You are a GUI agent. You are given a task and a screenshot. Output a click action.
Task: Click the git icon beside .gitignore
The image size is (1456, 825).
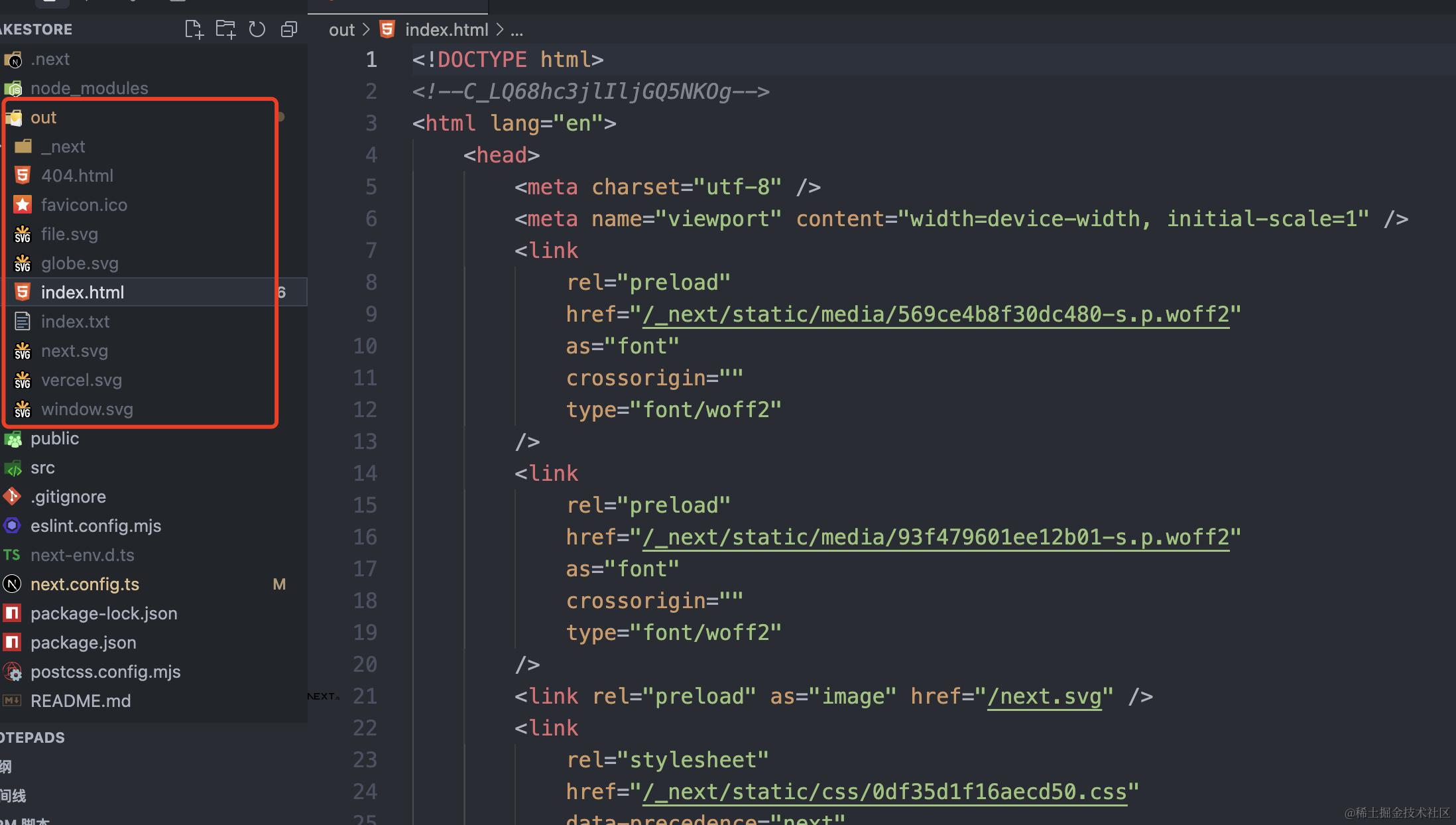tap(13, 497)
